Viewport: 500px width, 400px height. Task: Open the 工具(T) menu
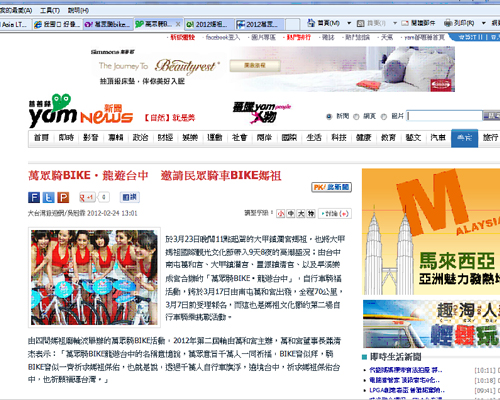pyautogui.click(x=50, y=11)
